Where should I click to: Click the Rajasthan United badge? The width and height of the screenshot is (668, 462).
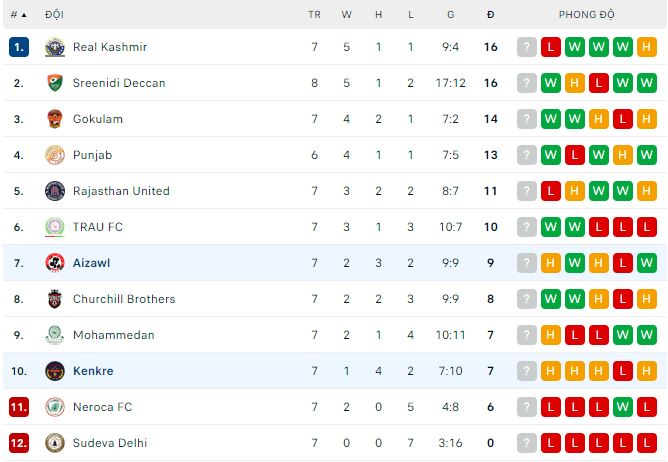pos(55,191)
